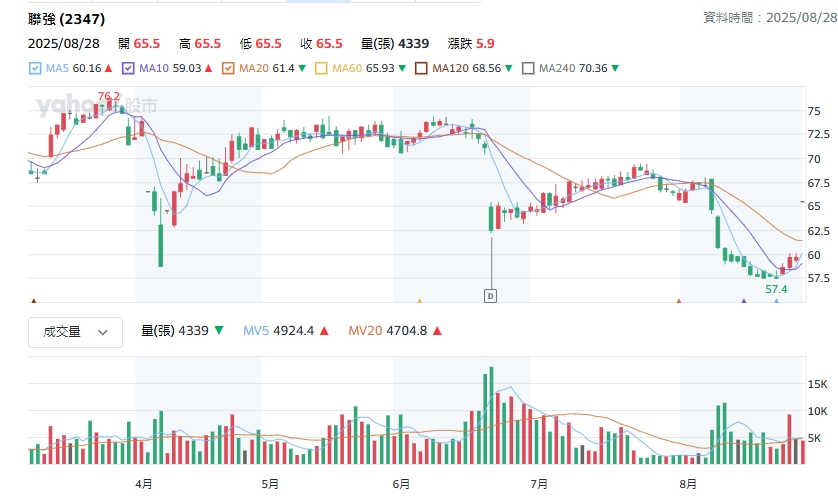The image size is (838, 503).
Task: Click the D dividend marker on chart
Action: coord(491,295)
